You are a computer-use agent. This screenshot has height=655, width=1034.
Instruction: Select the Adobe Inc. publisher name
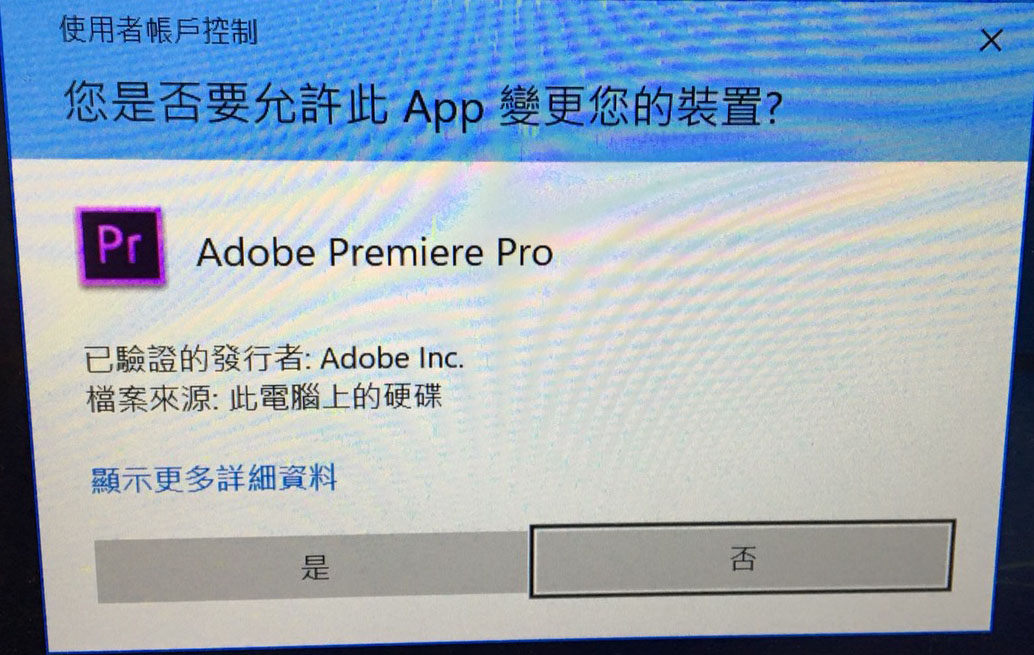coord(392,358)
